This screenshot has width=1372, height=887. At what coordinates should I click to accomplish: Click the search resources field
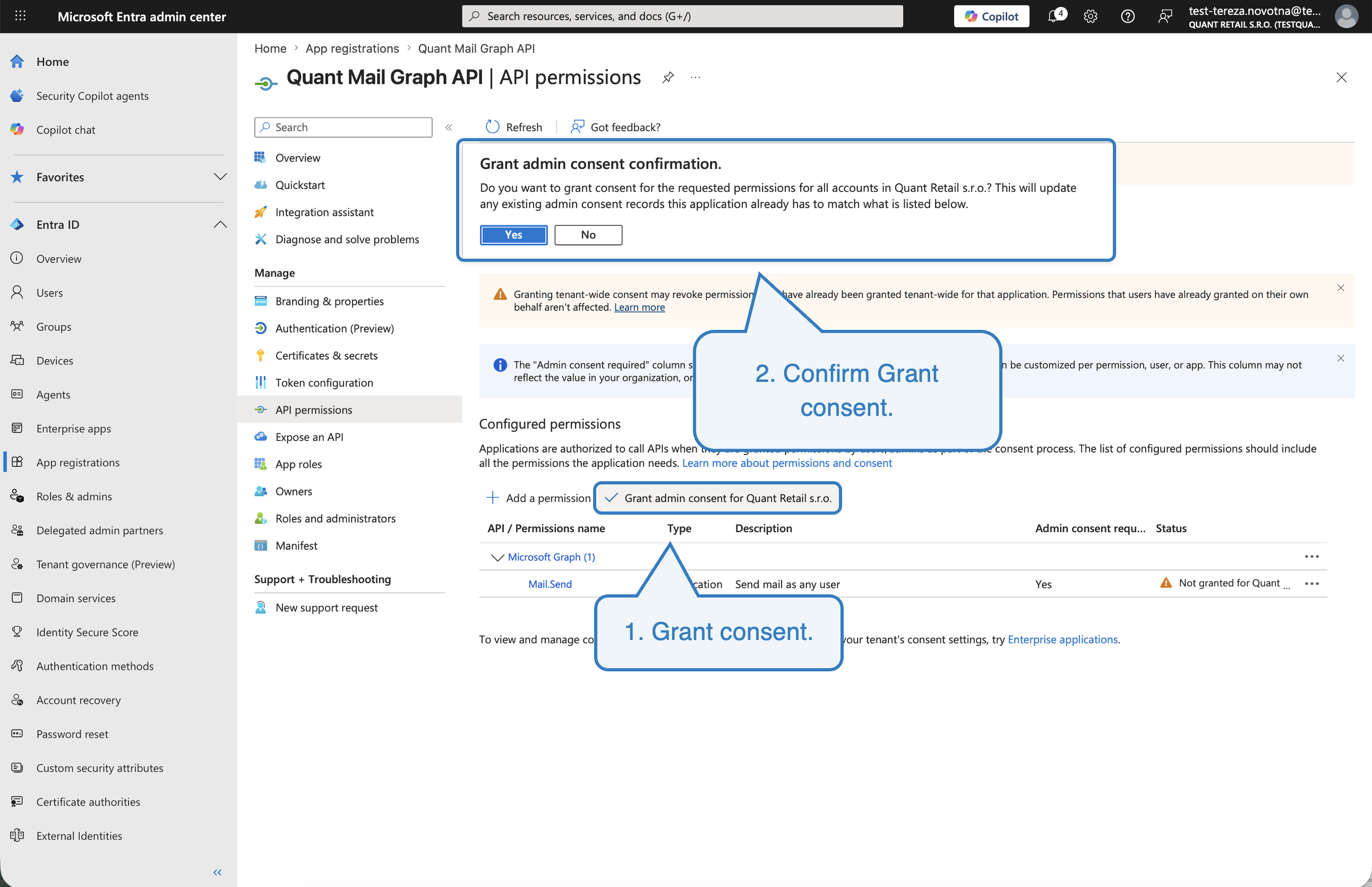(682, 16)
